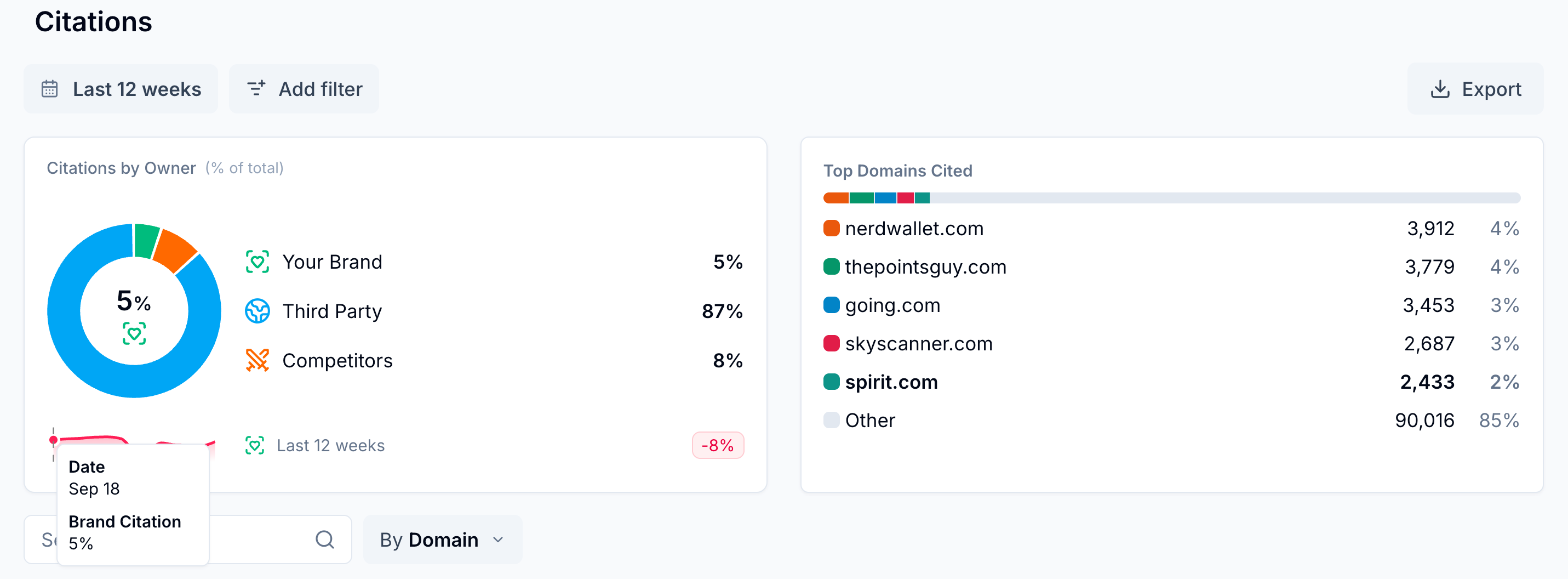Click the Third Party globe icon
Viewport: 1568px width, 579px height.
point(257,311)
